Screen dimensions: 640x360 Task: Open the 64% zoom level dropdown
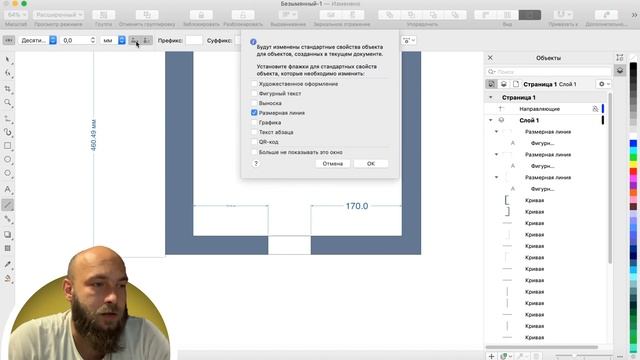tap(16, 15)
